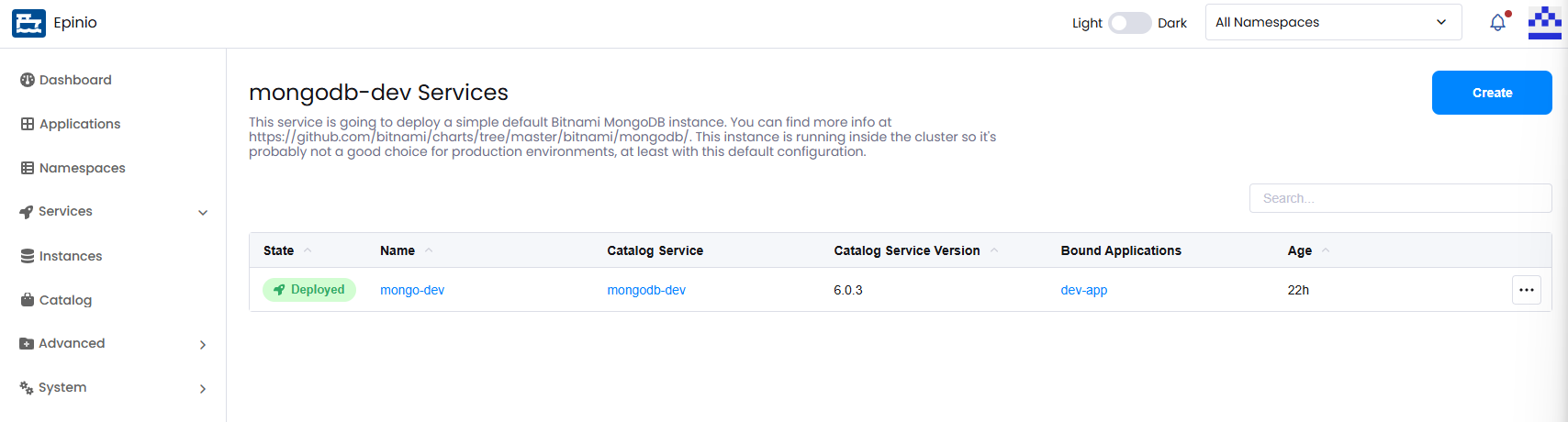Sort by Age using the arrow icon
The height and width of the screenshot is (422, 1568).
1326,250
